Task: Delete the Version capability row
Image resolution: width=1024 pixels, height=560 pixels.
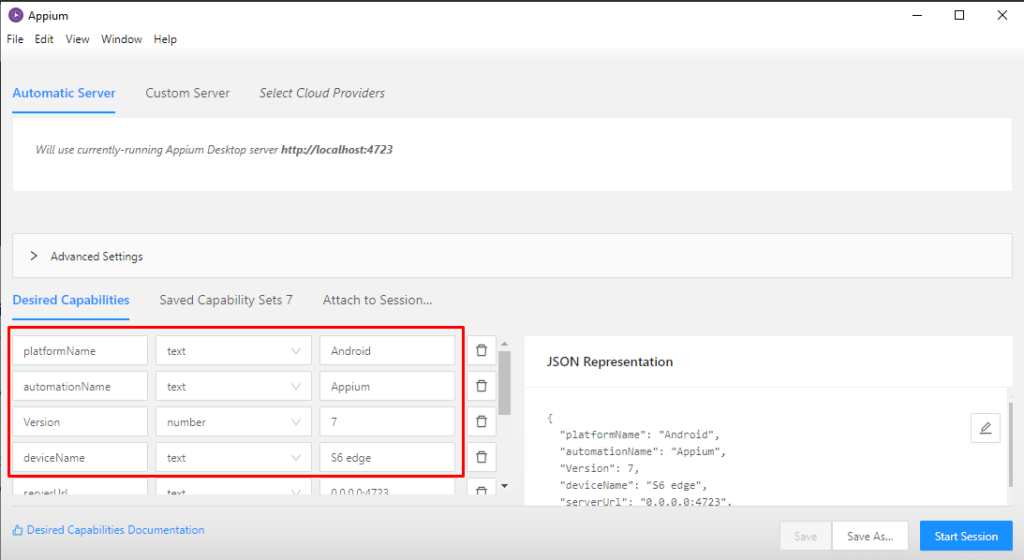Action: point(481,422)
